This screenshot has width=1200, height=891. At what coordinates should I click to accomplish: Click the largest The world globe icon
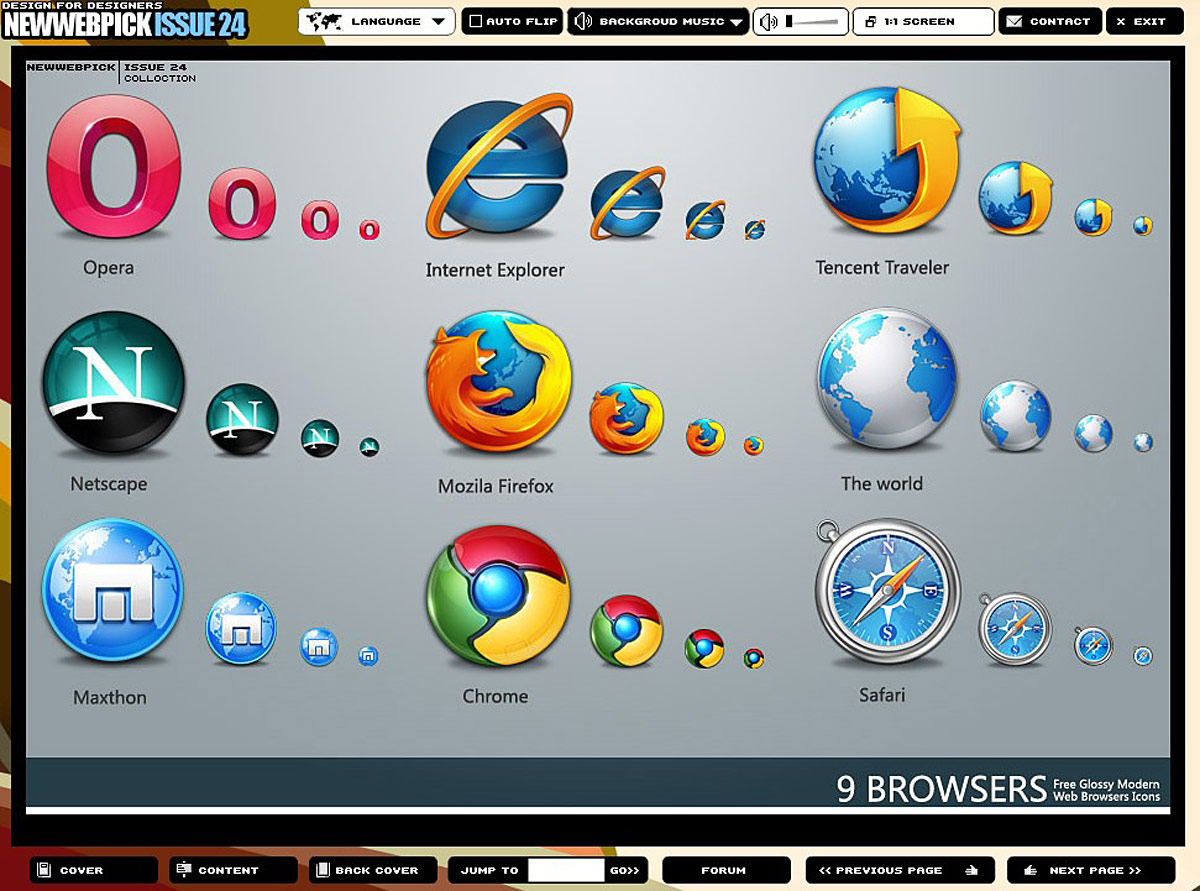(x=887, y=379)
